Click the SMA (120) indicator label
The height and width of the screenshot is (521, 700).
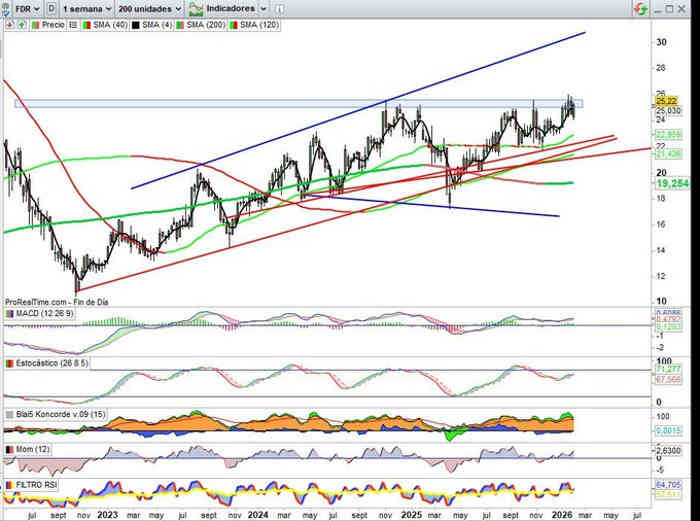click(x=256, y=22)
